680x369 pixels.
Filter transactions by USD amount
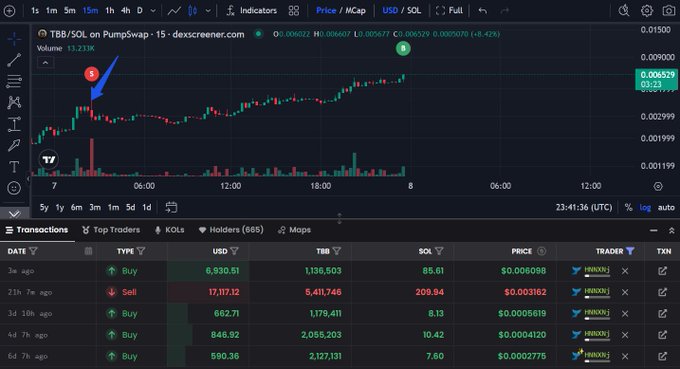click(x=235, y=251)
